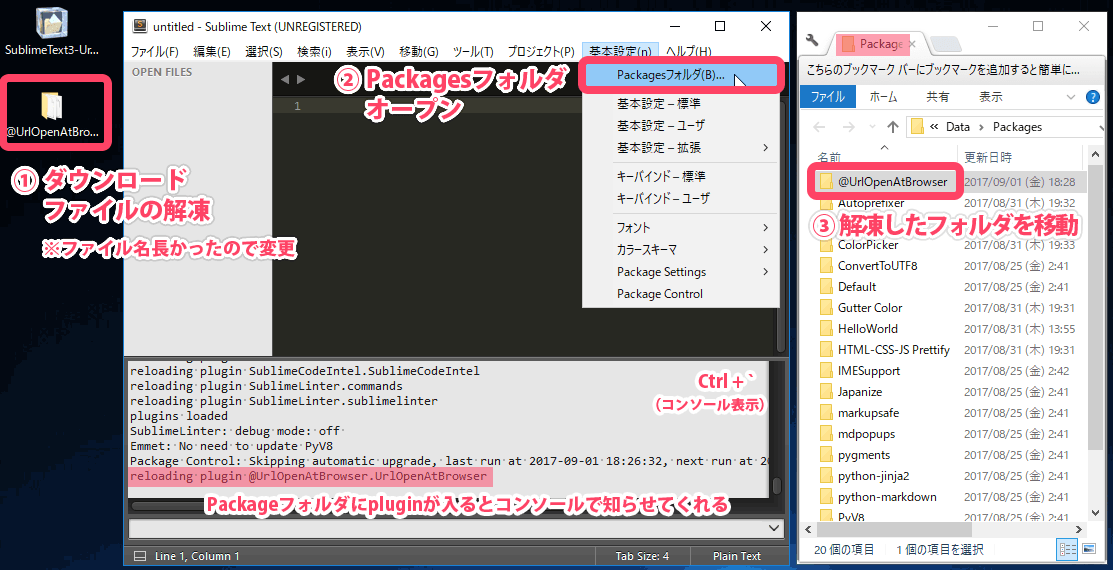Open the ホーム tab in Explorer ribbon
The height and width of the screenshot is (570, 1113).
[882, 97]
